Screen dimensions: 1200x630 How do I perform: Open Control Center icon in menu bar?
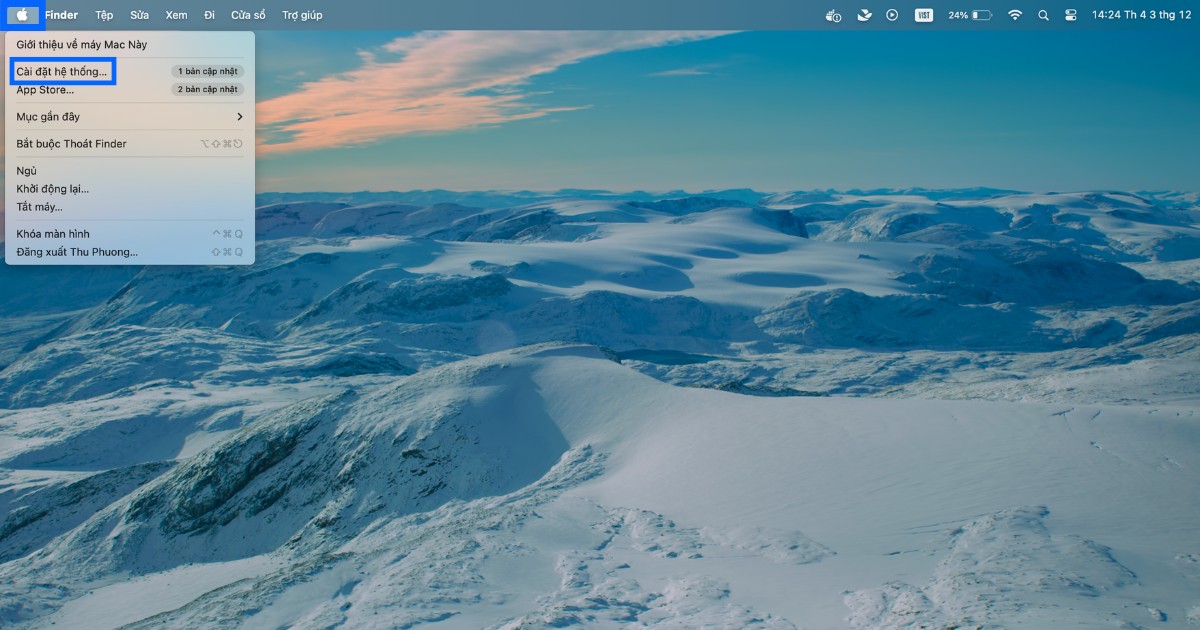click(x=1070, y=15)
